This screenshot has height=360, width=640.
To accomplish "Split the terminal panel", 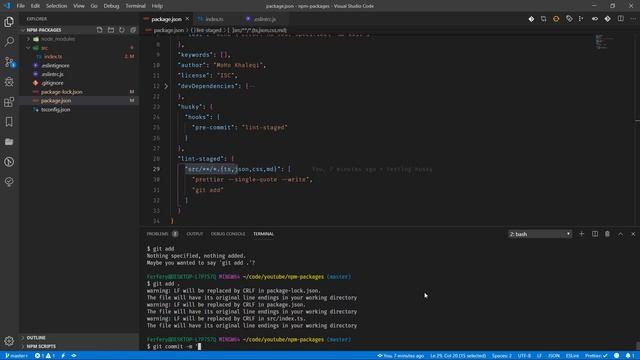I will point(595,234).
